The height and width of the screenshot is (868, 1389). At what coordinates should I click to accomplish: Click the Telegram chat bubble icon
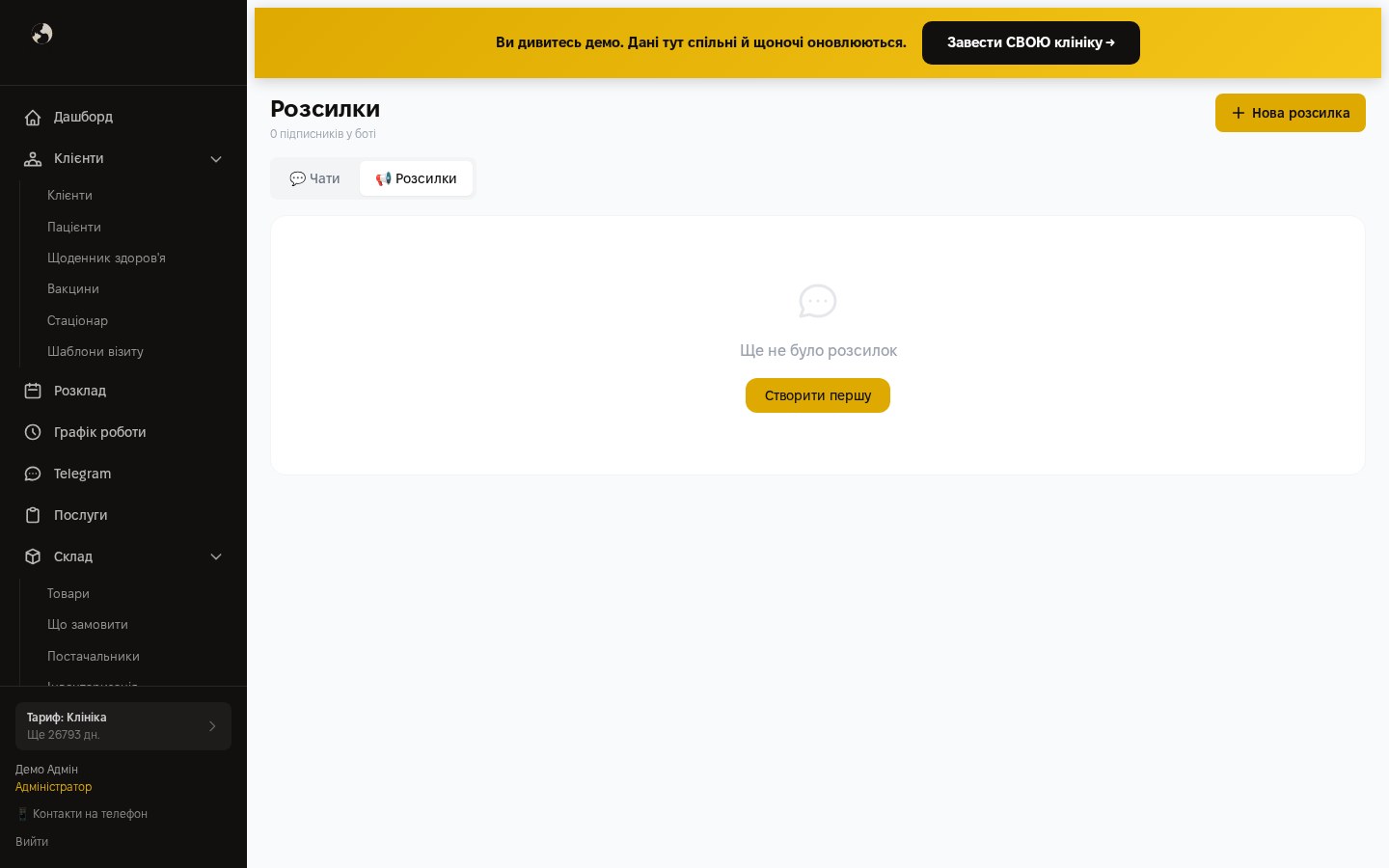point(33,474)
